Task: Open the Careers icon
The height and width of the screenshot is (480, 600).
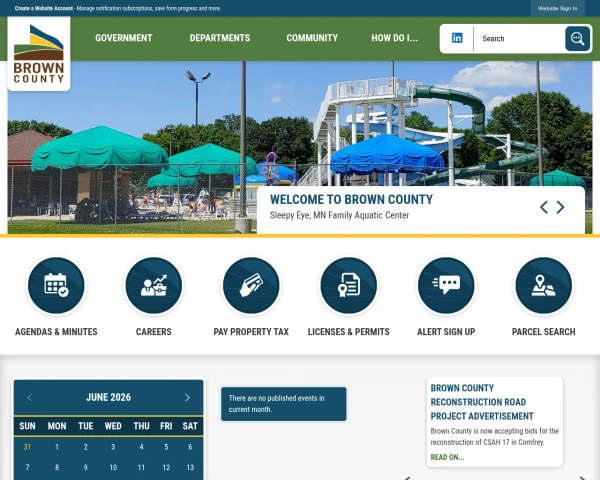Action: (153, 286)
